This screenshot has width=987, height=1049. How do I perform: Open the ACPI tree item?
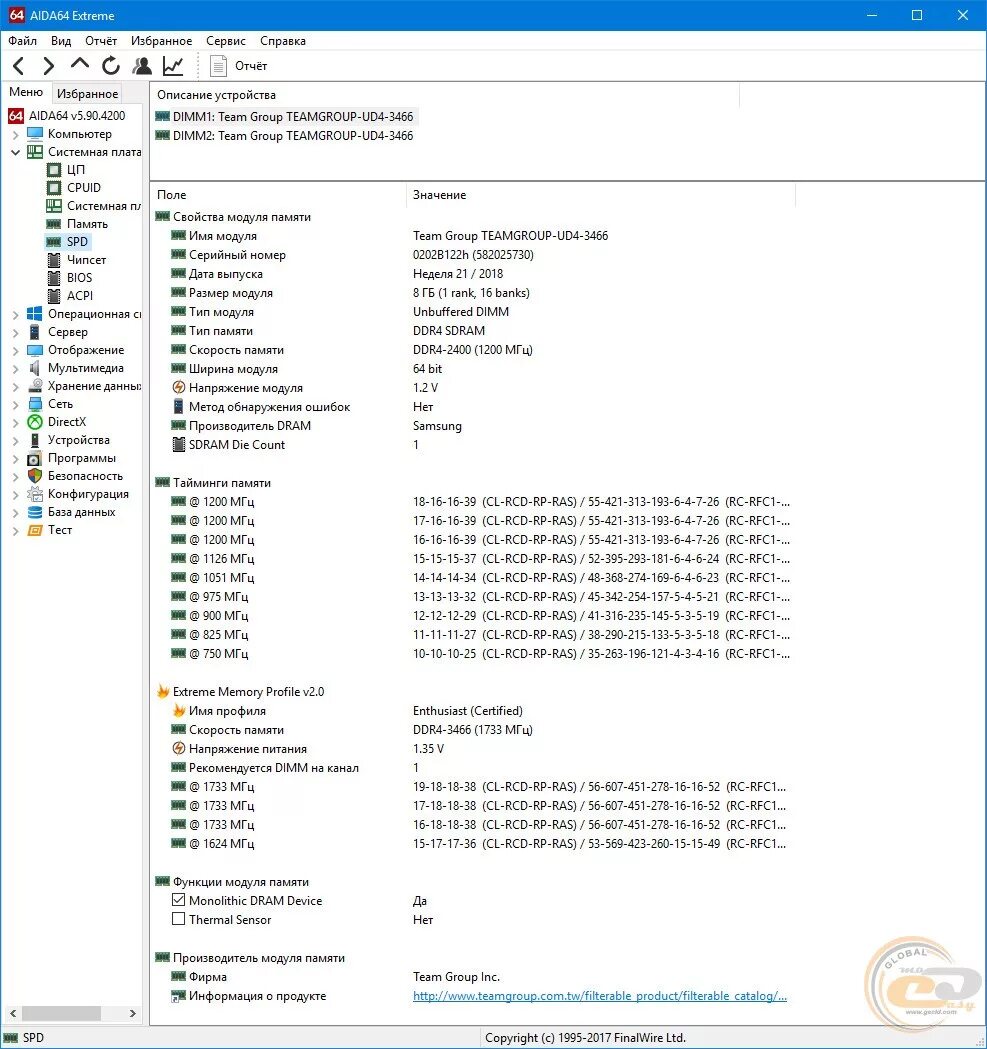point(80,296)
